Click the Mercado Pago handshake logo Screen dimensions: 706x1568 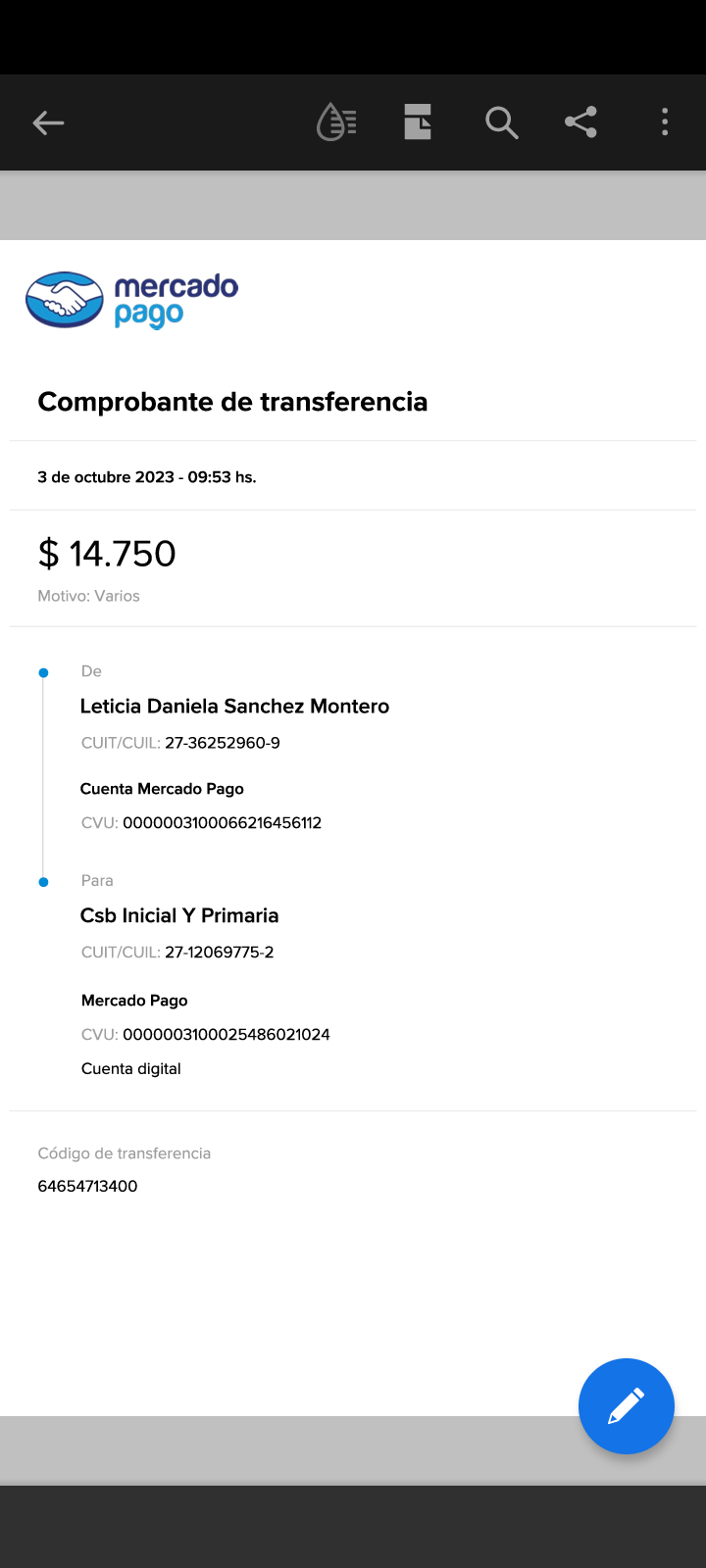tap(65, 300)
